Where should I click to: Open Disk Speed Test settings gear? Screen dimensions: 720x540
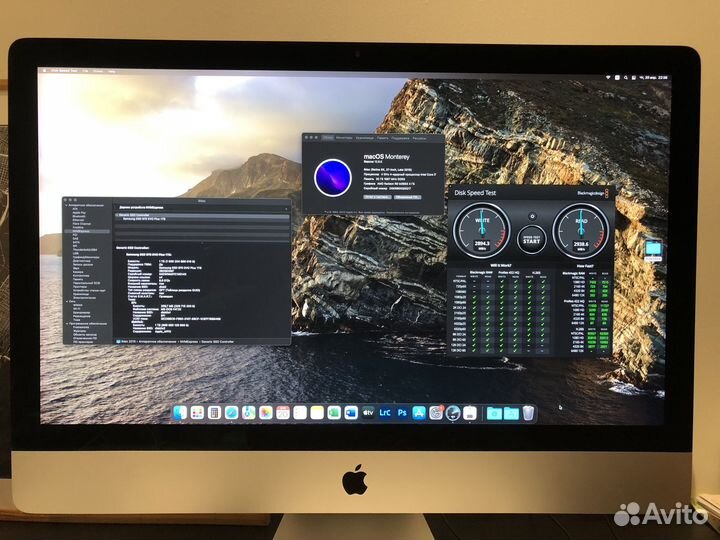coord(532,216)
